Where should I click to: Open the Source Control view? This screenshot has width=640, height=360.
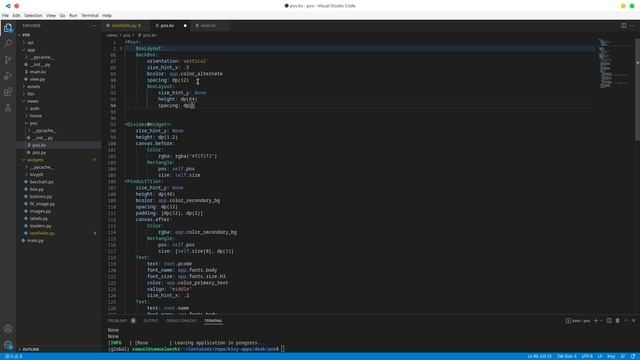click(8, 60)
